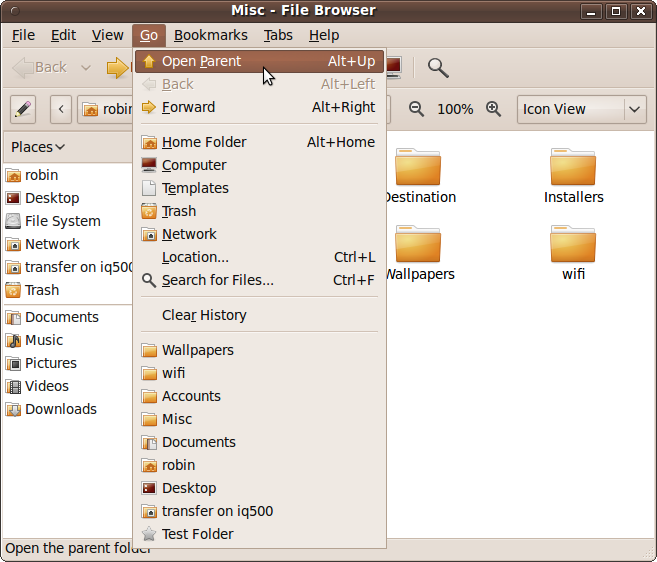Go to robin in the history list
The image size is (657, 562).
(259, 465)
